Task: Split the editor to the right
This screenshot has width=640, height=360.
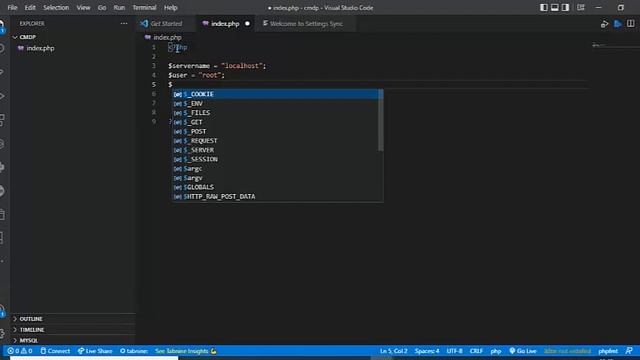Action: [631, 24]
